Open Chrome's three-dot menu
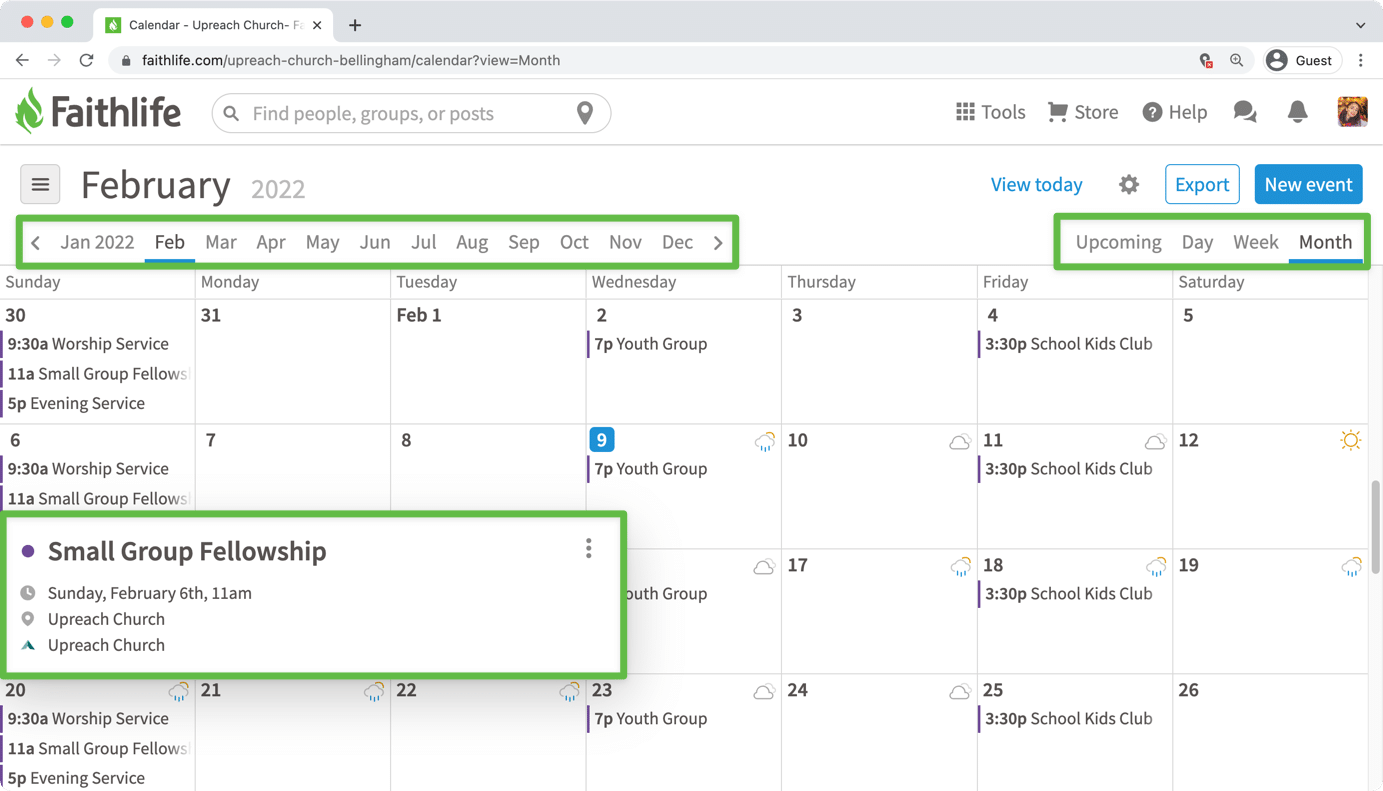The image size is (1383, 791). (x=1361, y=60)
